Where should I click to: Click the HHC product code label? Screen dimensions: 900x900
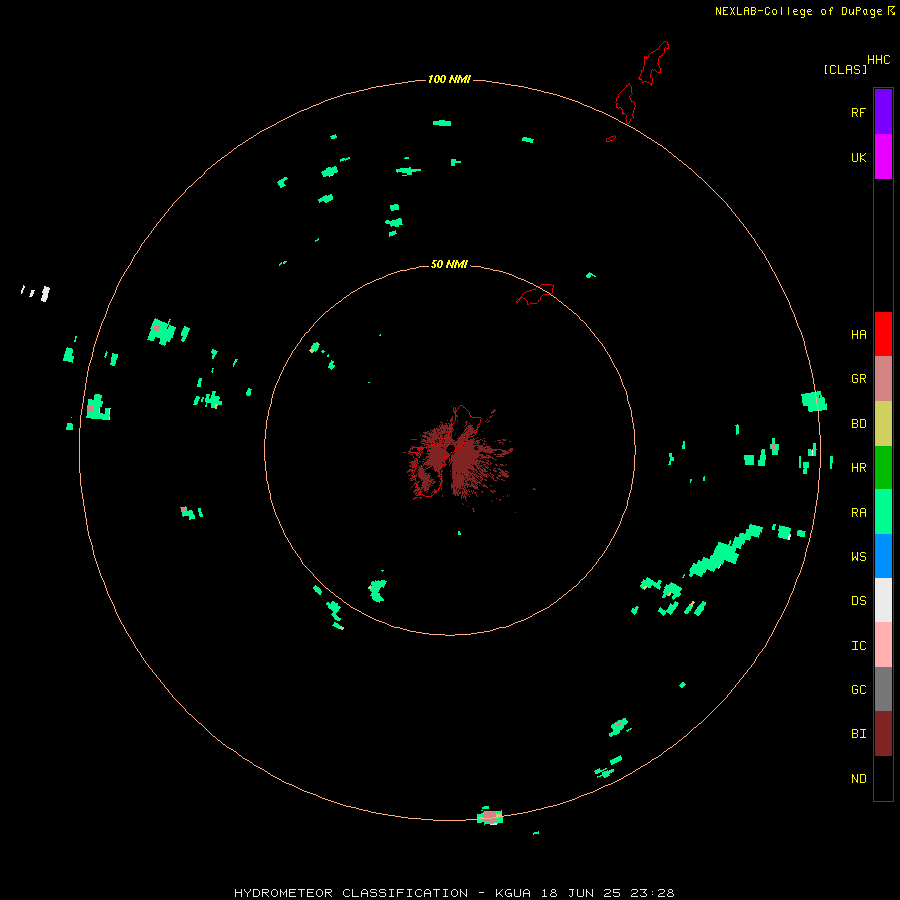coord(879,60)
